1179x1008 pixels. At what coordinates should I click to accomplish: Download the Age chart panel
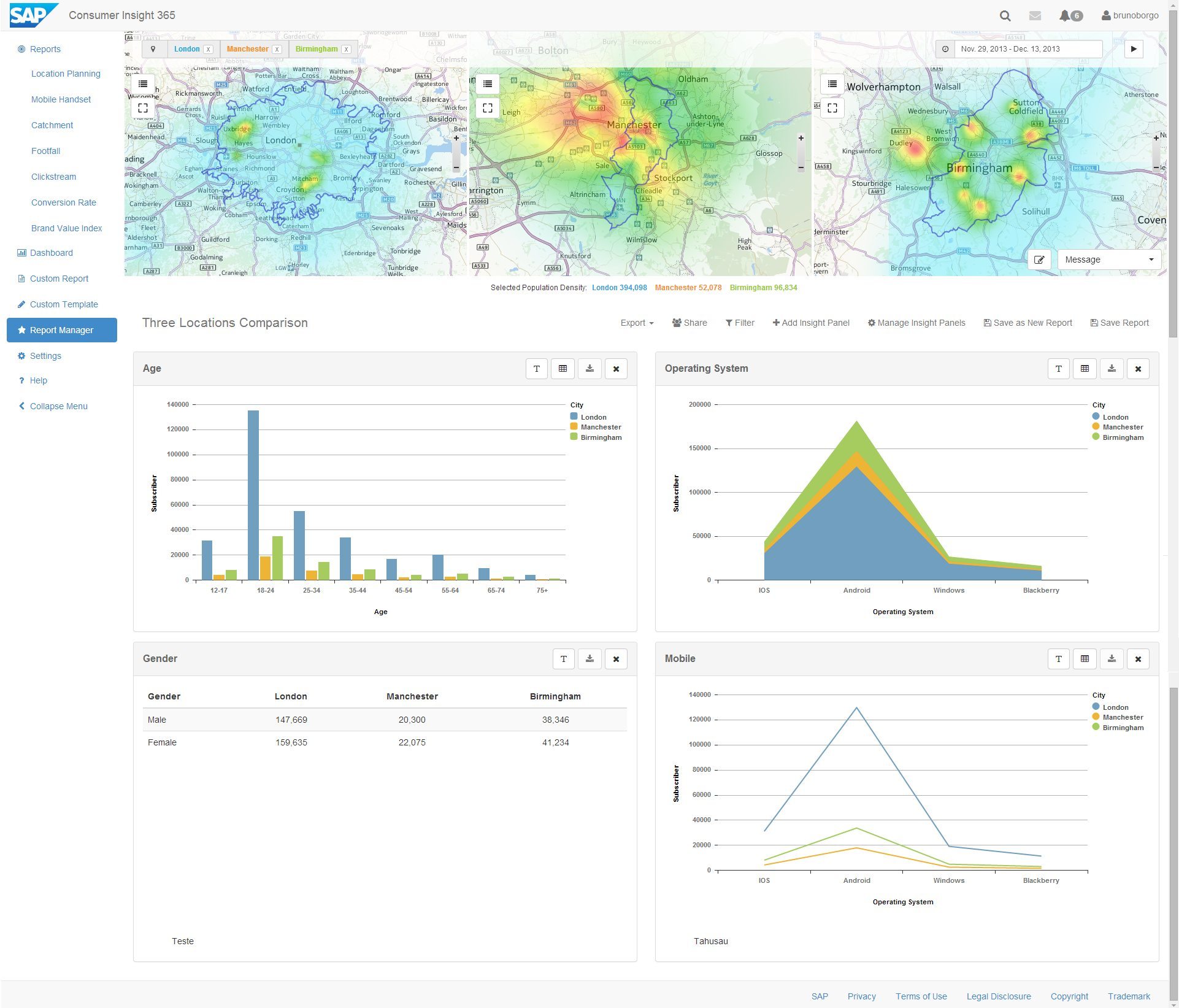click(589, 369)
